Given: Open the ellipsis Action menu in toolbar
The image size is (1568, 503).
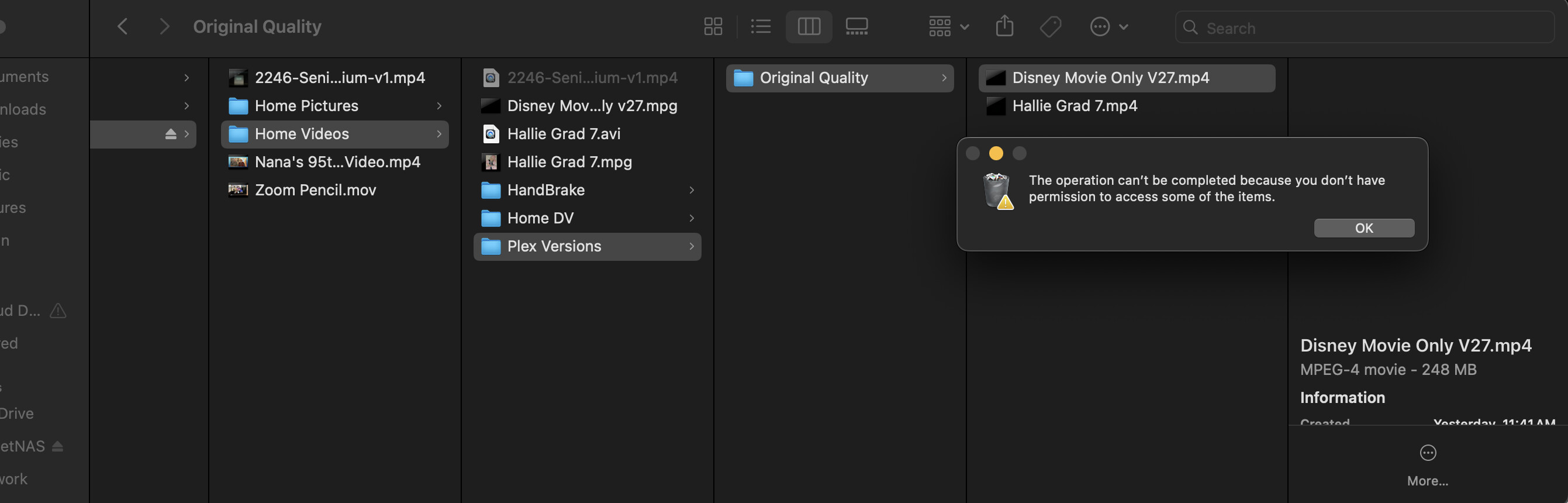Looking at the screenshot, I should click(1108, 27).
